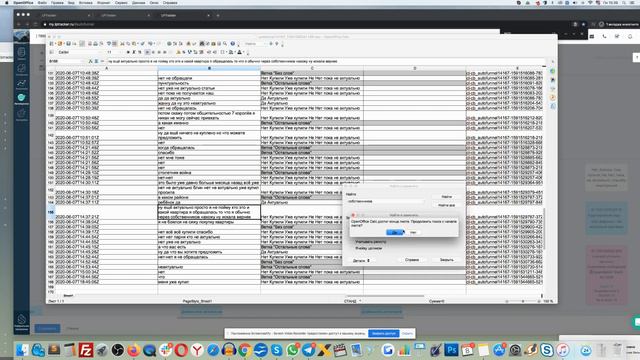The height and width of the screenshot is (360, 640).
Task: Click the 'Найти' button in Find & Replace
Action: coord(447,197)
